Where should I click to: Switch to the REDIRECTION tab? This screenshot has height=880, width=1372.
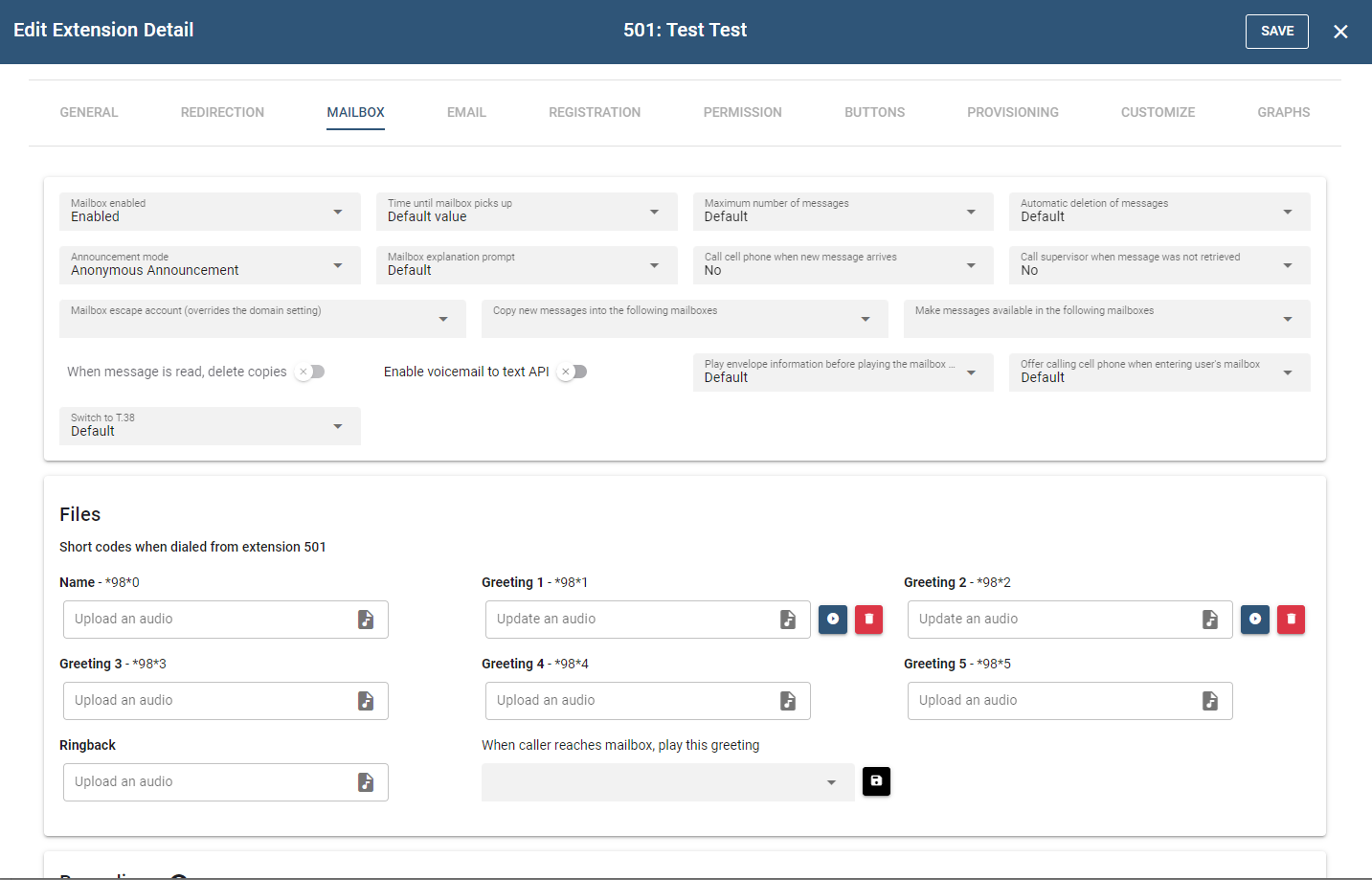coord(222,112)
